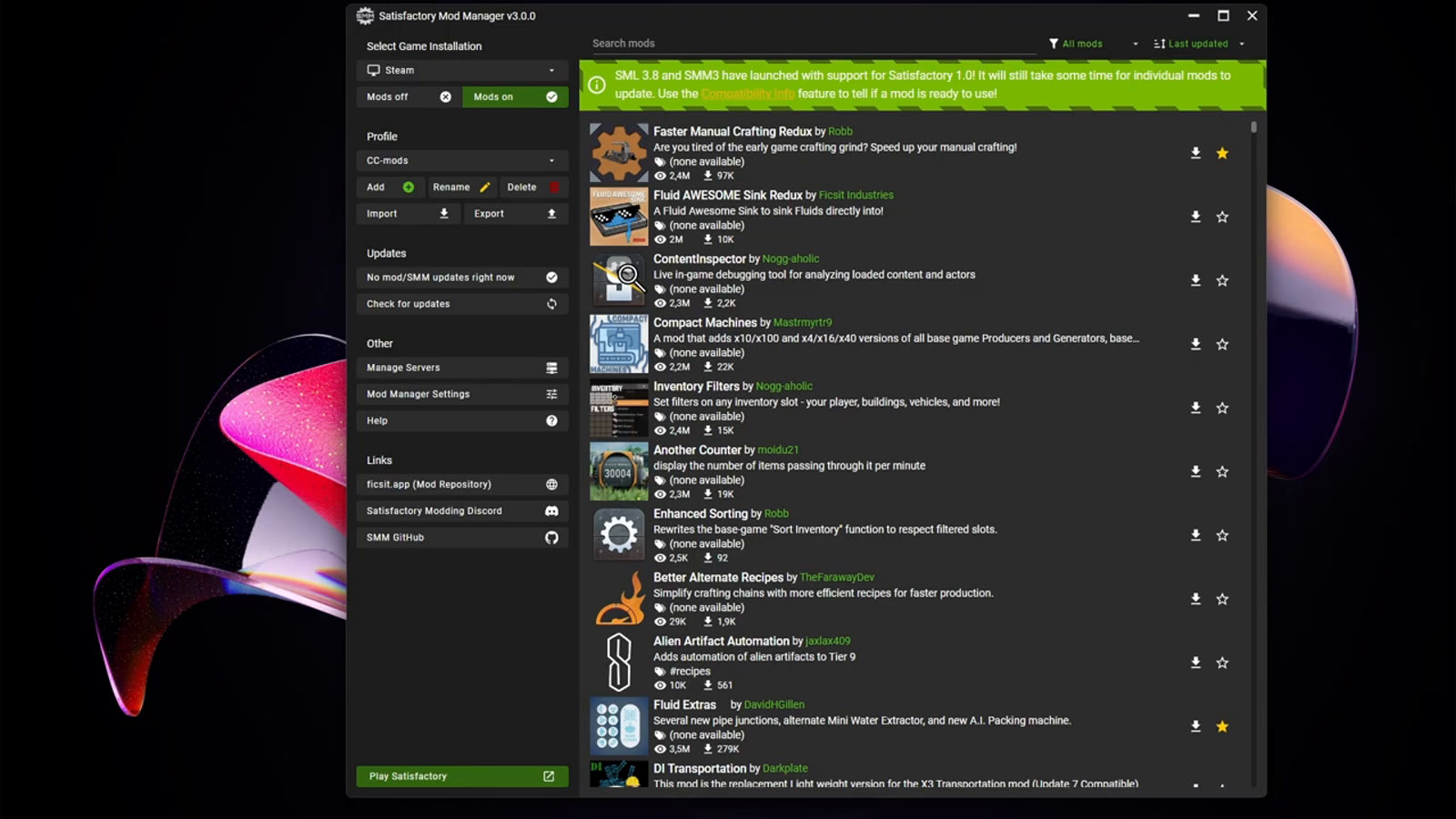Delete the current profile
This screenshot has width=1456, height=819.
[534, 187]
